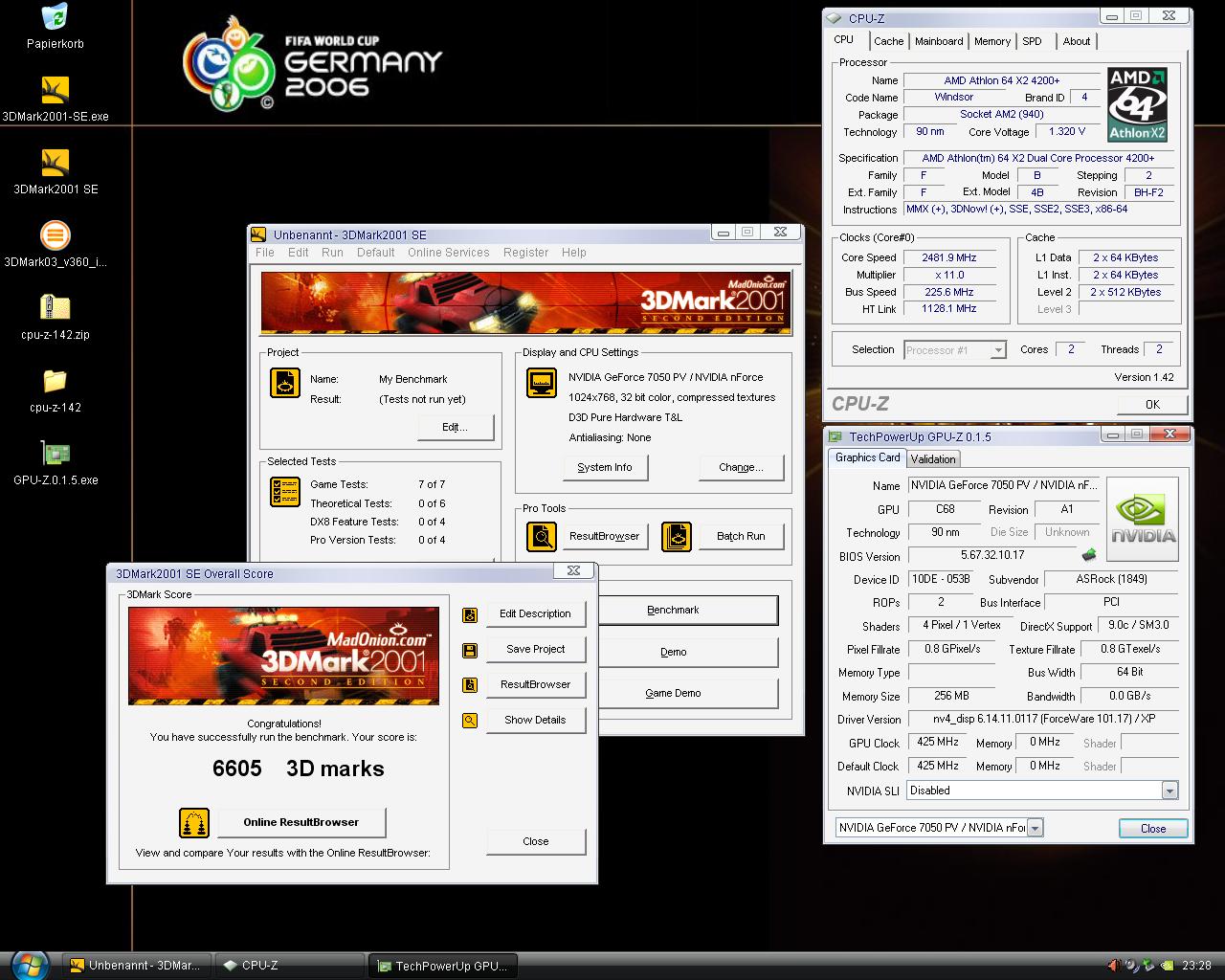Click the 6605 3D marks score text

point(299,768)
